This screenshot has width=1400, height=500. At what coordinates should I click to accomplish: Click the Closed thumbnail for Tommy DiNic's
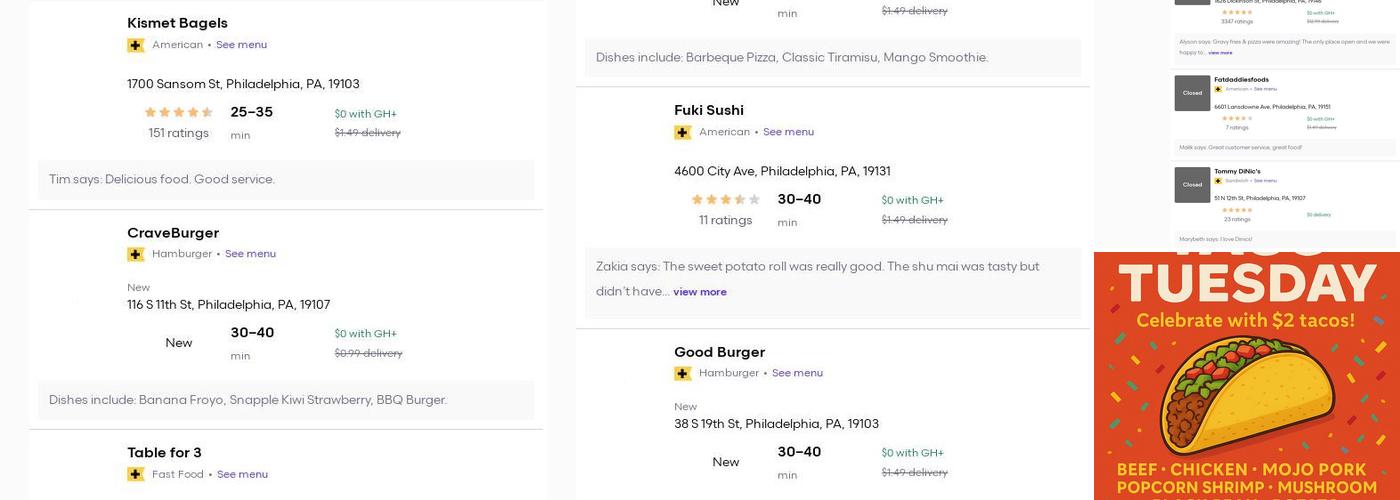click(x=1192, y=185)
